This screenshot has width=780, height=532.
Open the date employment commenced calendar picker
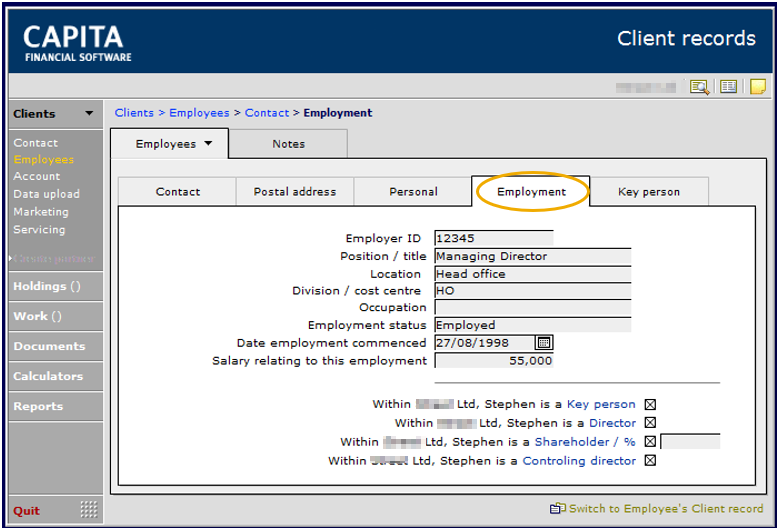click(x=544, y=342)
